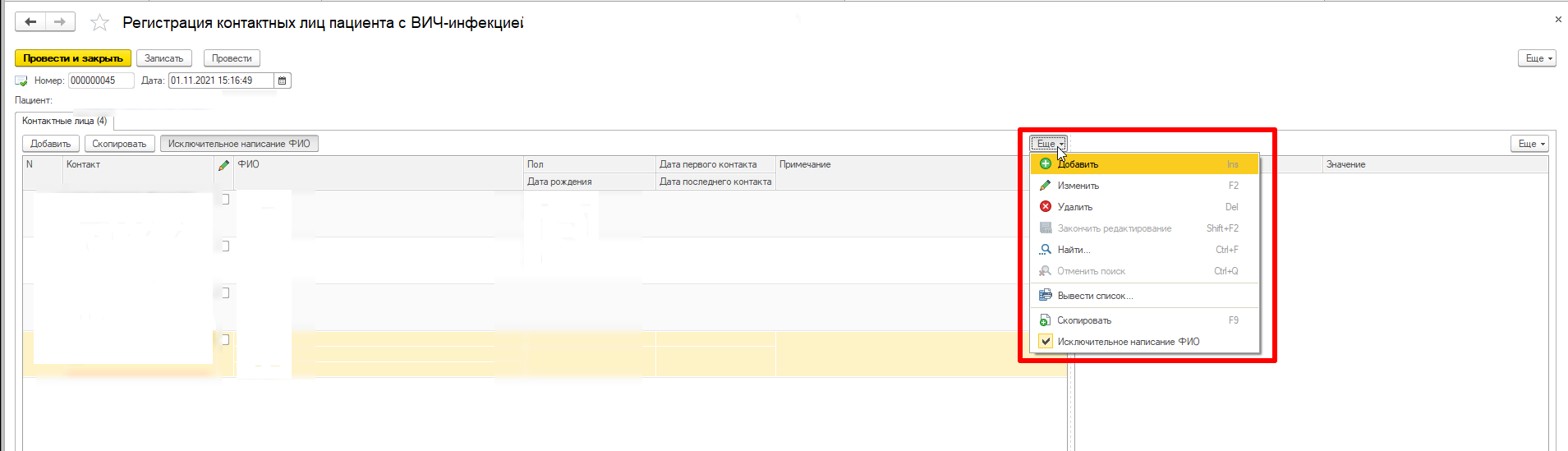
Task: Expand the top-right Еще dropdown
Action: point(1536,58)
